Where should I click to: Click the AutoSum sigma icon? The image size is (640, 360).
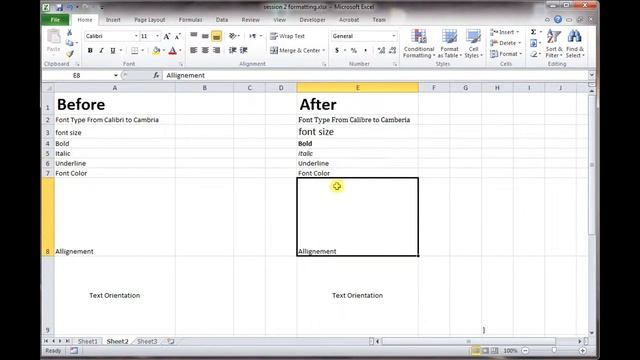tap(533, 32)
